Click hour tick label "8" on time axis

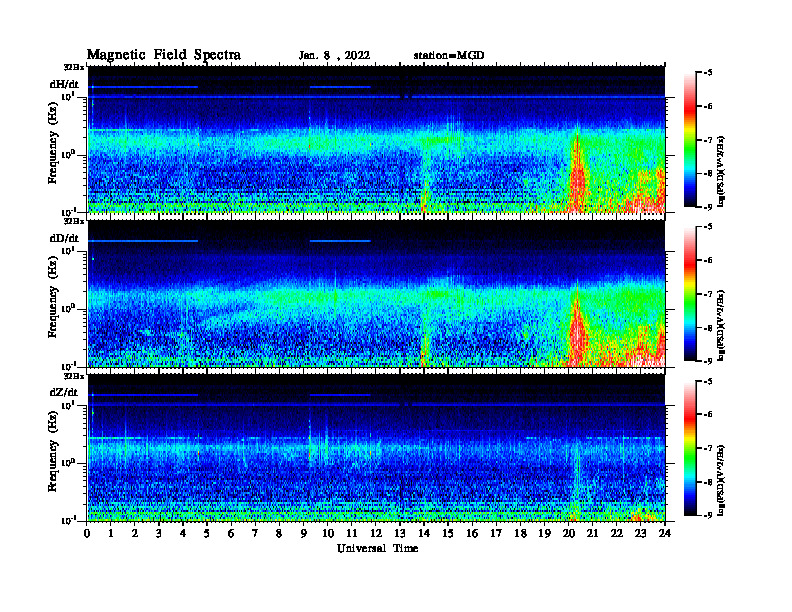[x=279, y=533]
